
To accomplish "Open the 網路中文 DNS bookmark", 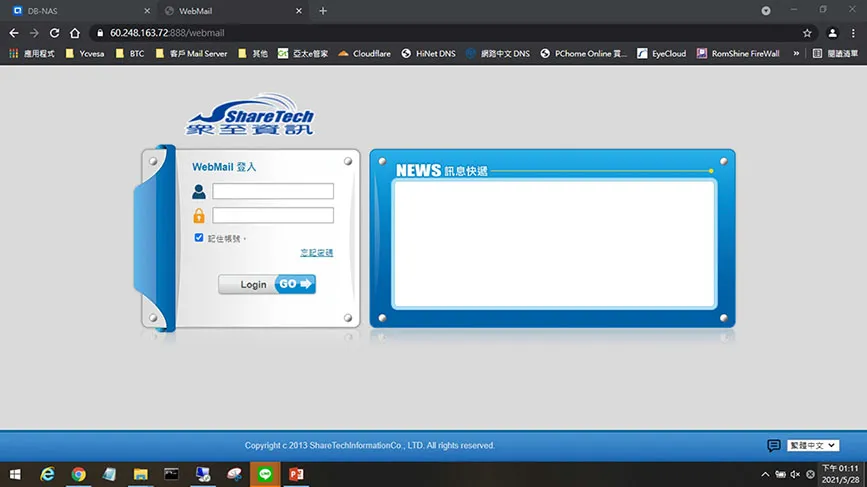I will 498,54.
